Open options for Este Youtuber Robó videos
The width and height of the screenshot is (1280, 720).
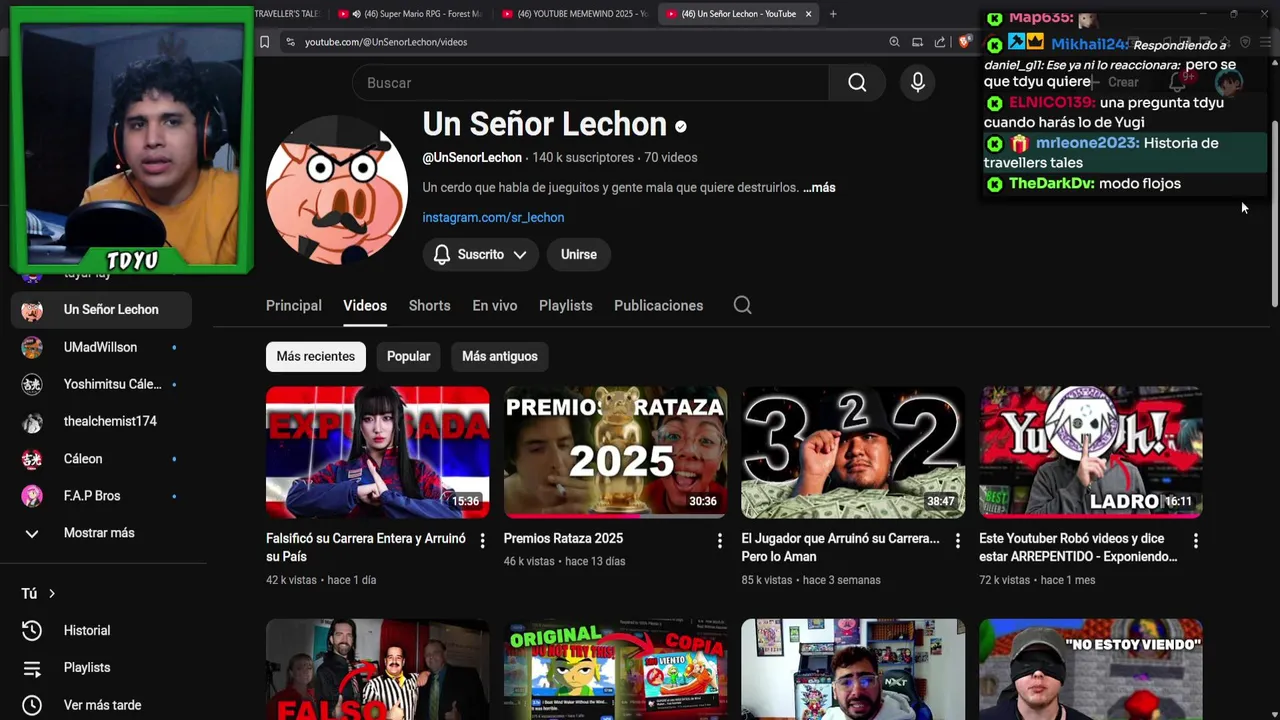click(1195, 541)
